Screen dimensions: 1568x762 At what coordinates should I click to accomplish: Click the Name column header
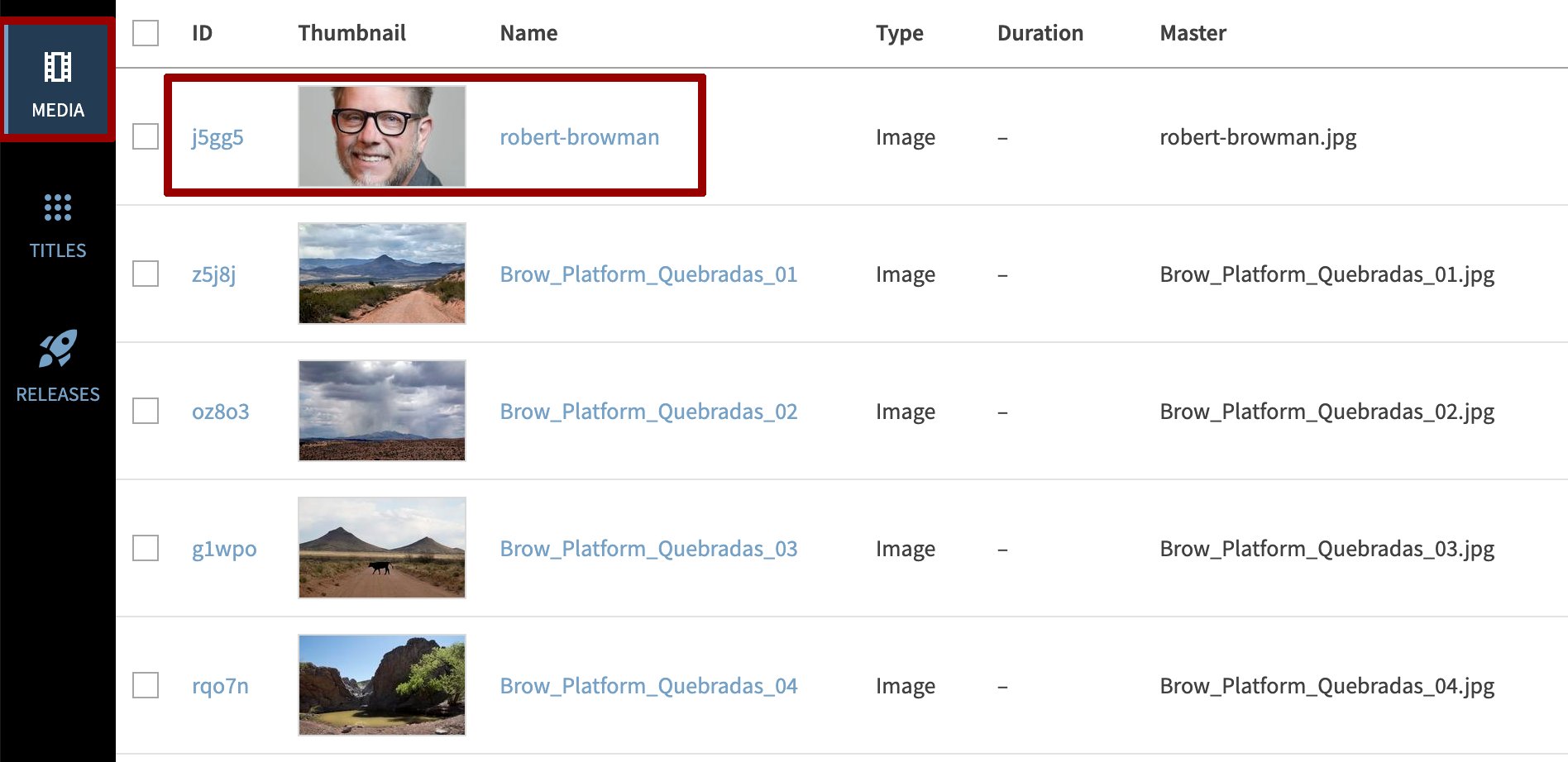point(528,33)
